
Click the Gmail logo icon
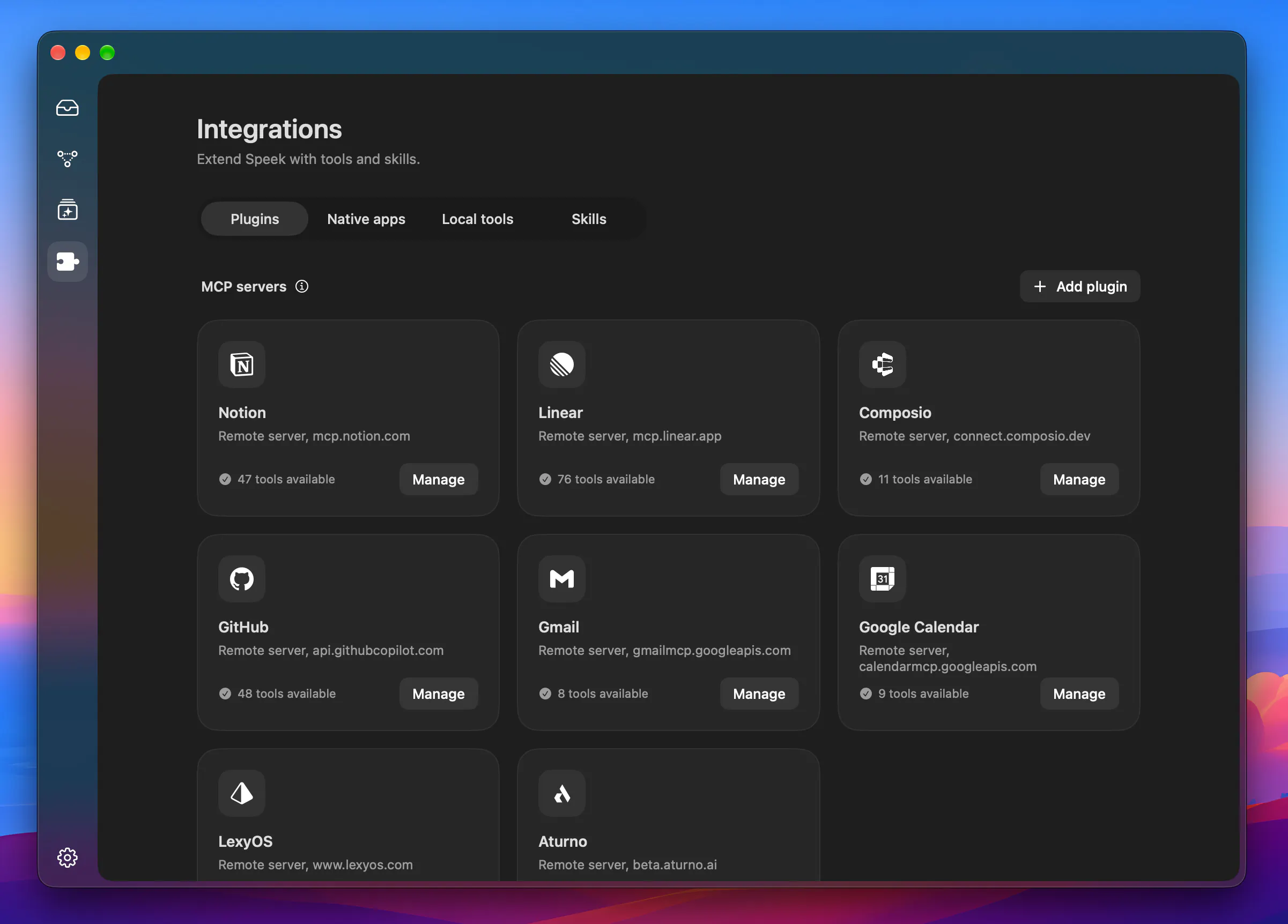pos(561,579)
